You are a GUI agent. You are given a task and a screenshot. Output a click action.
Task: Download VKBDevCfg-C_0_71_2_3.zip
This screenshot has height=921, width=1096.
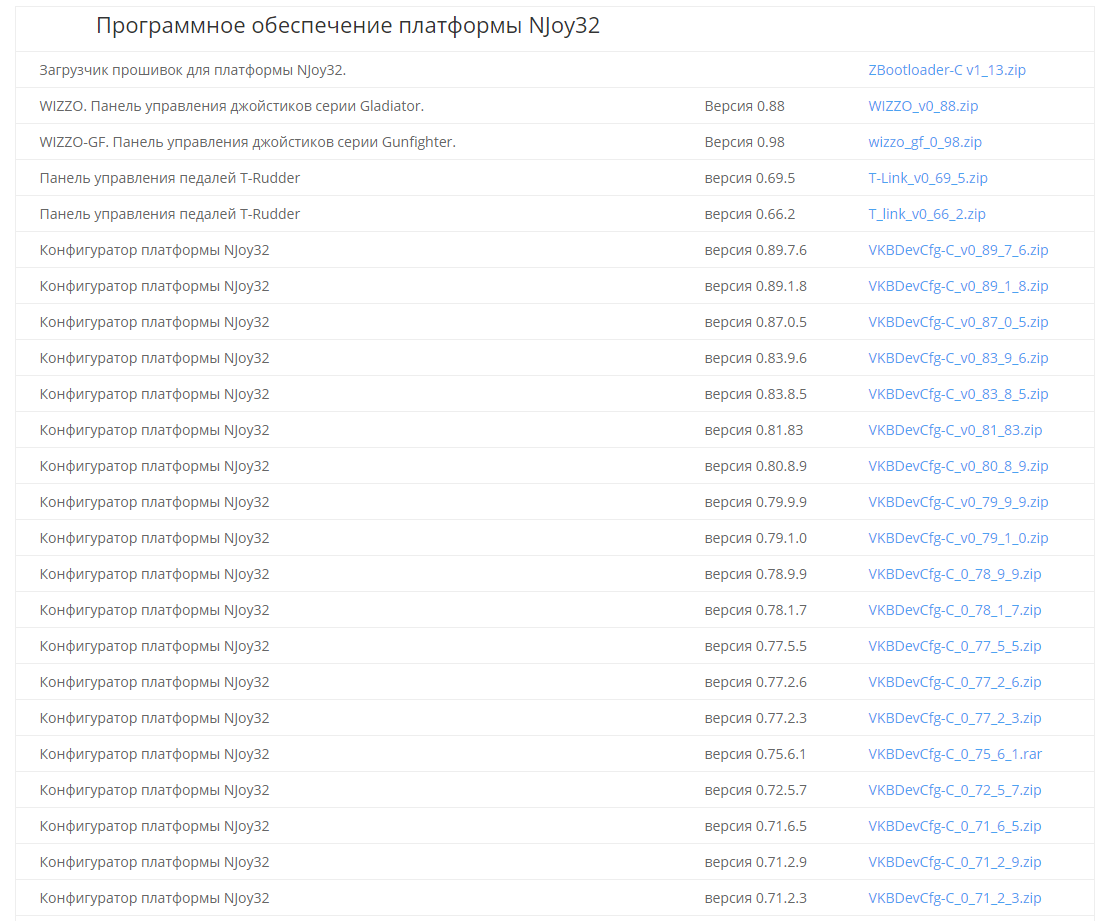pos(954,898)
